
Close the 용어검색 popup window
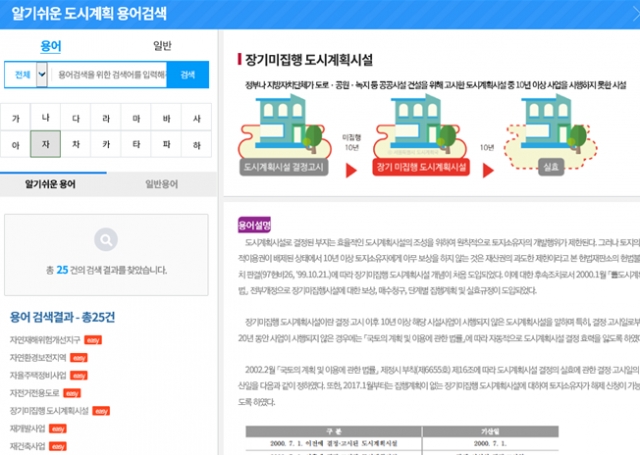coord(636,14)
